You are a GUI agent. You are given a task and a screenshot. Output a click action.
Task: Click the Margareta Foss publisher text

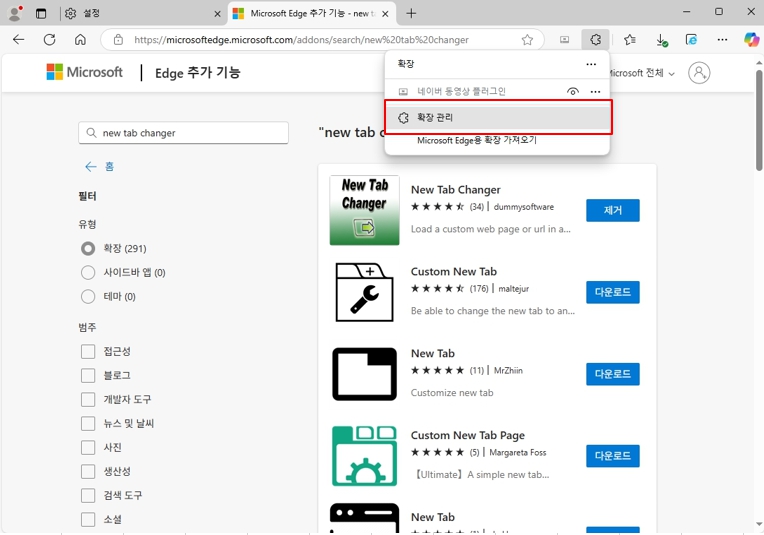tap(517, 452)
